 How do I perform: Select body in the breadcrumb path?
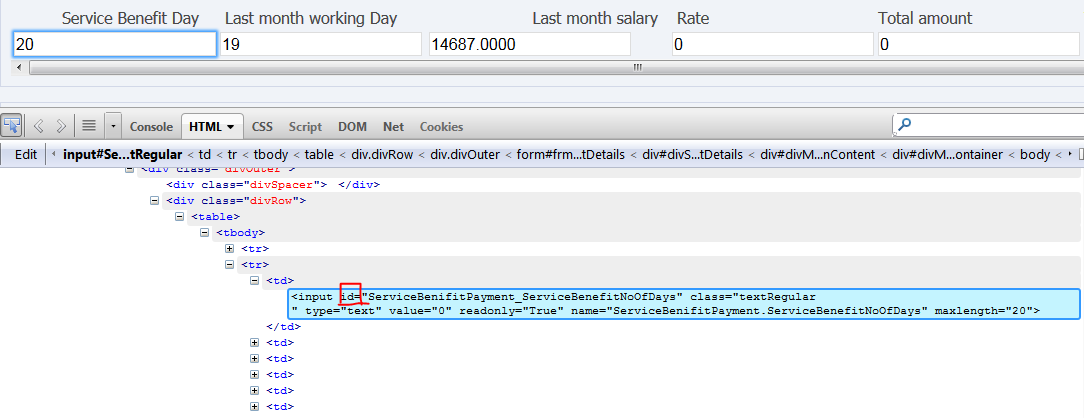pyautogui.click(x=1035, y=155)
